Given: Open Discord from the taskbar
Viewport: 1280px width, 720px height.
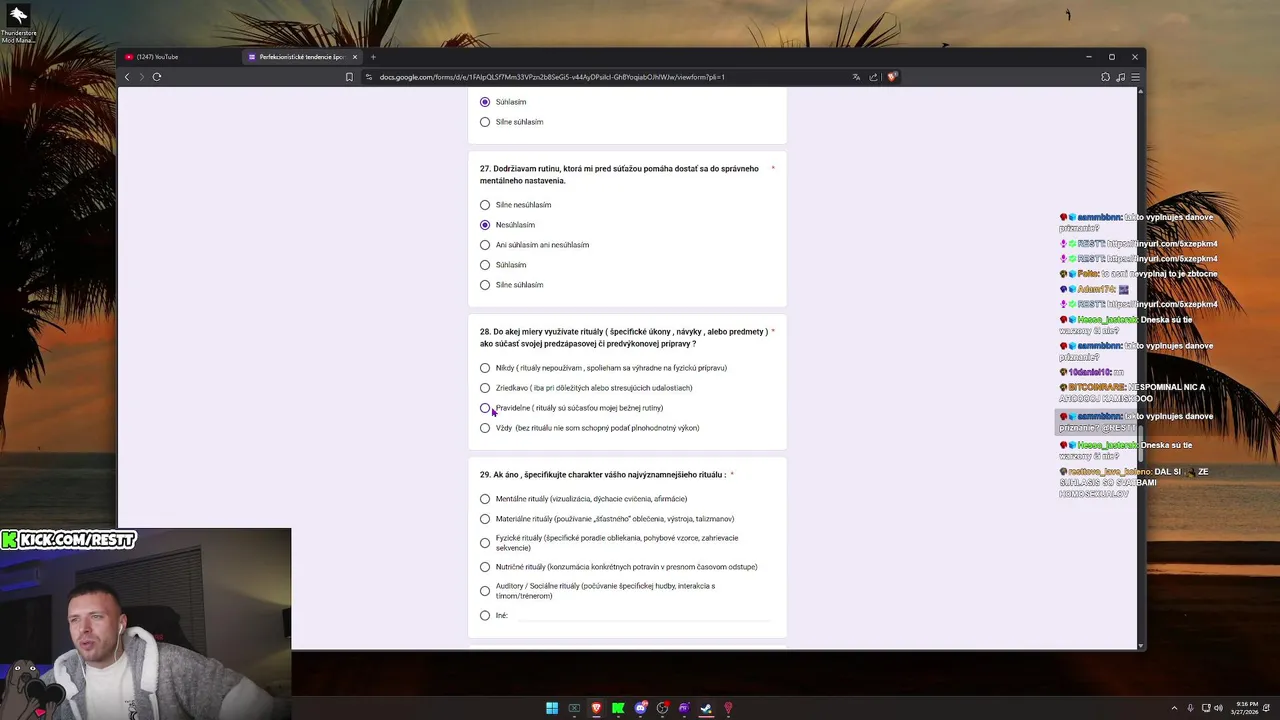Looking at the screenshot, I should click(640, 708).
